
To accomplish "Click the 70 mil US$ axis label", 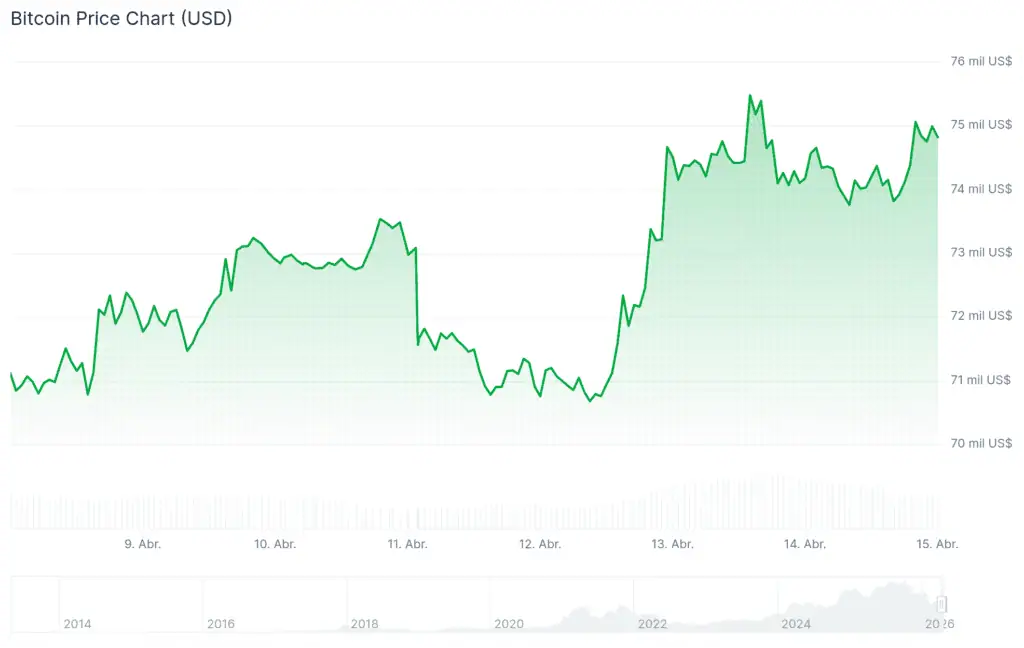I will click(981, 443).
